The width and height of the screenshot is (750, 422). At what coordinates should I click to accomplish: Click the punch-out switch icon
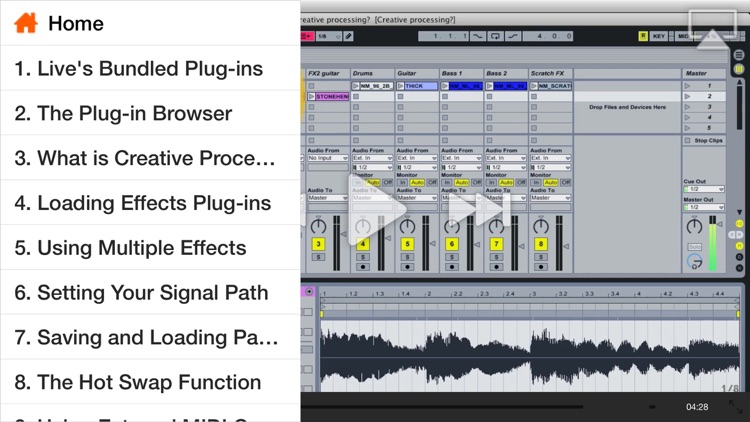click(513, 36)
